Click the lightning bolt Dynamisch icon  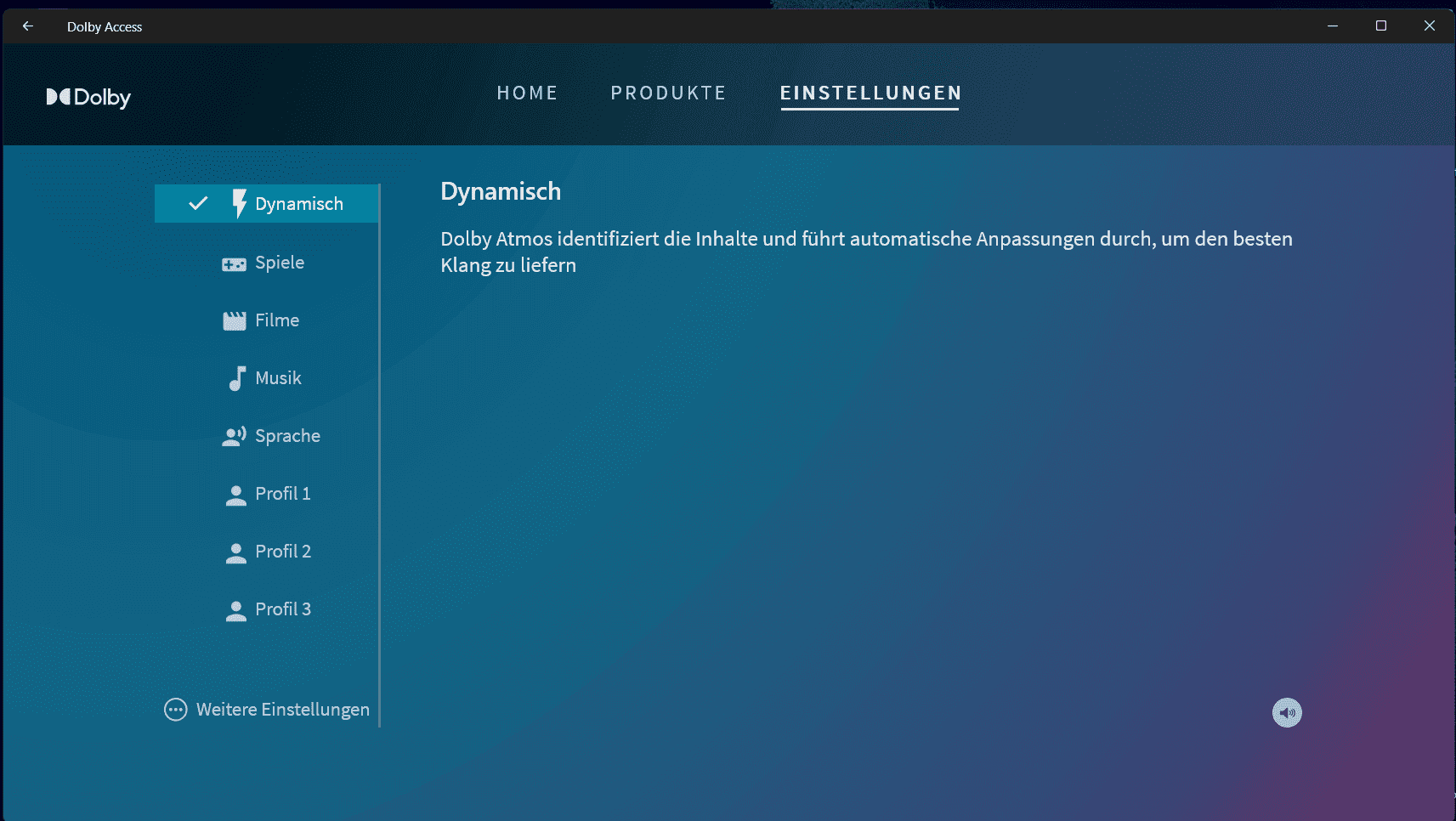[x=239, y=204]
